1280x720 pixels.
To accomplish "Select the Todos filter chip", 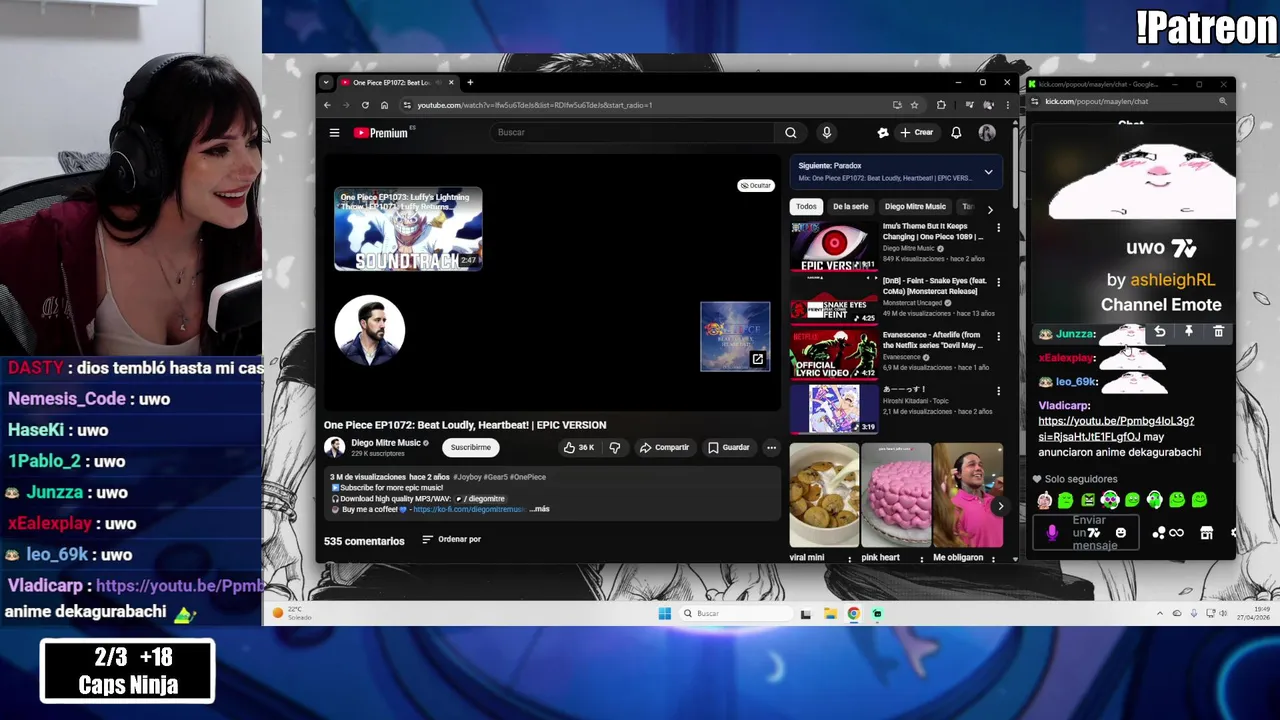I will coord(806,206).
